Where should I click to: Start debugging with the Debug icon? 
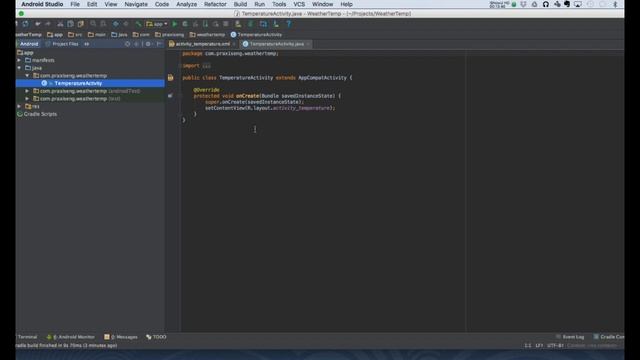coord(185,24)
